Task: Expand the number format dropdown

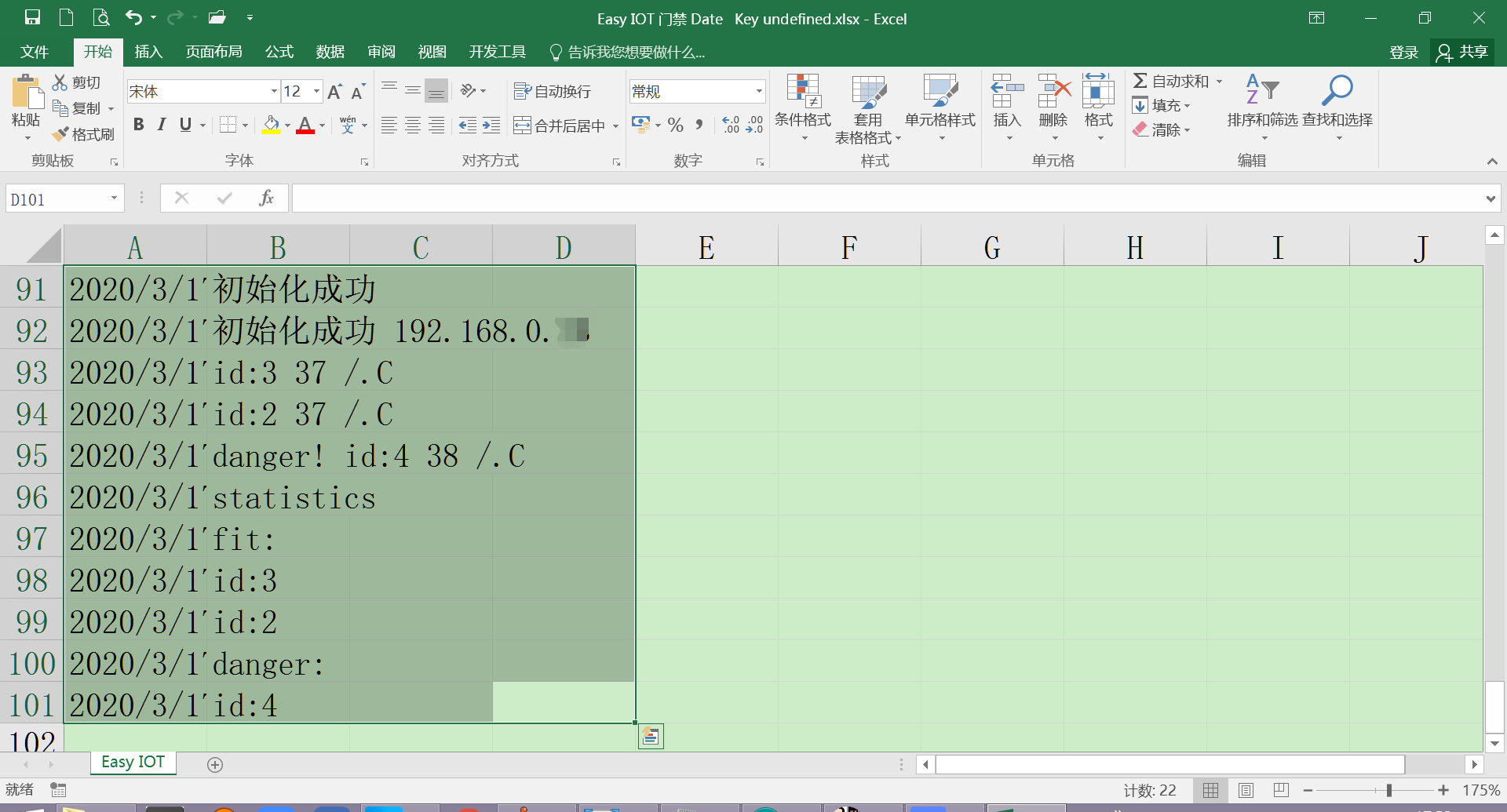Action: click(759, 91)
